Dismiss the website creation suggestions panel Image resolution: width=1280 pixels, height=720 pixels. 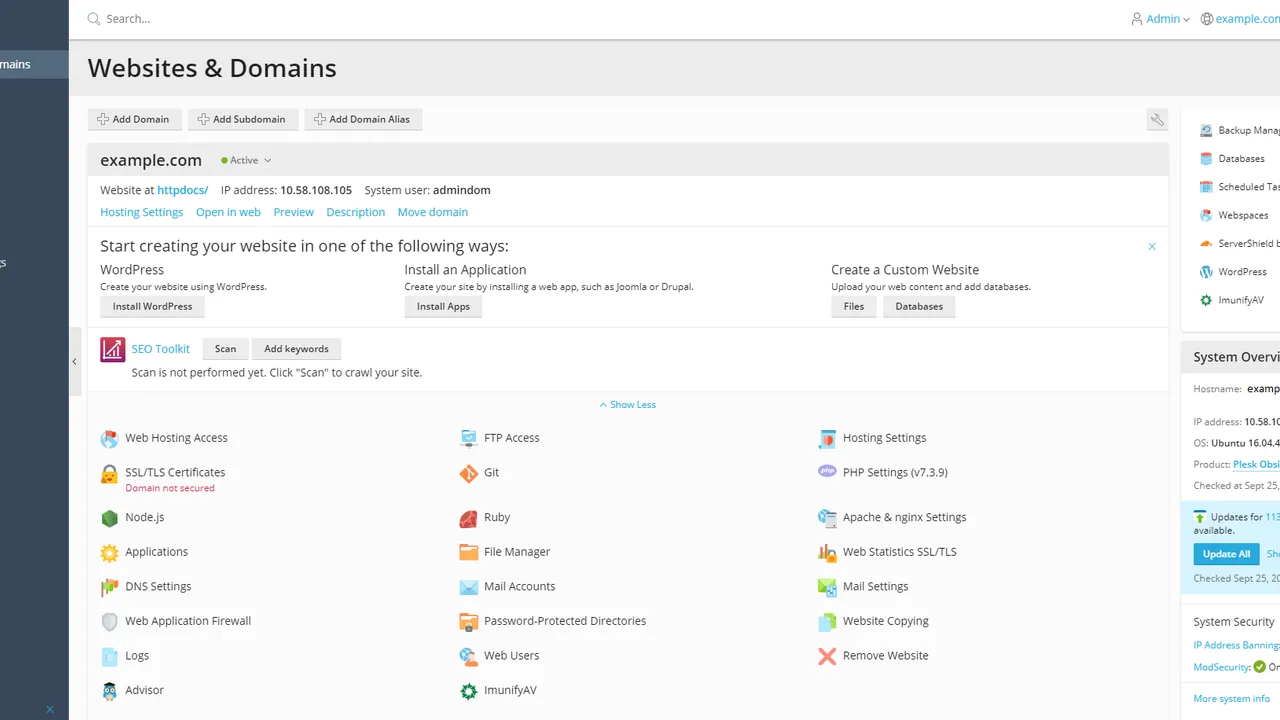point(1152,246)
